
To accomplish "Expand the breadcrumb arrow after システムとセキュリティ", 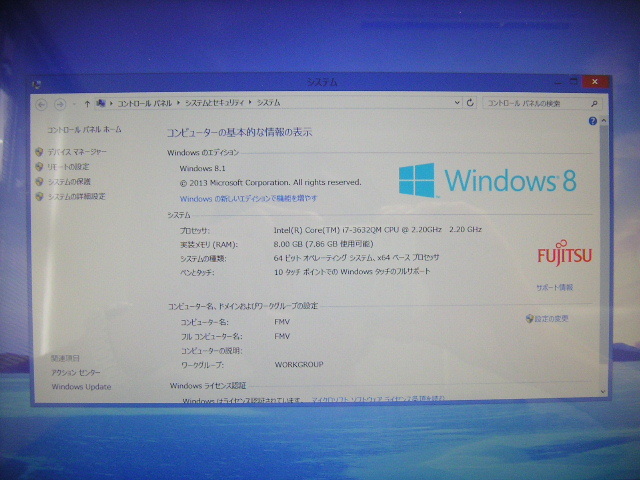I will tap(250, 102).
